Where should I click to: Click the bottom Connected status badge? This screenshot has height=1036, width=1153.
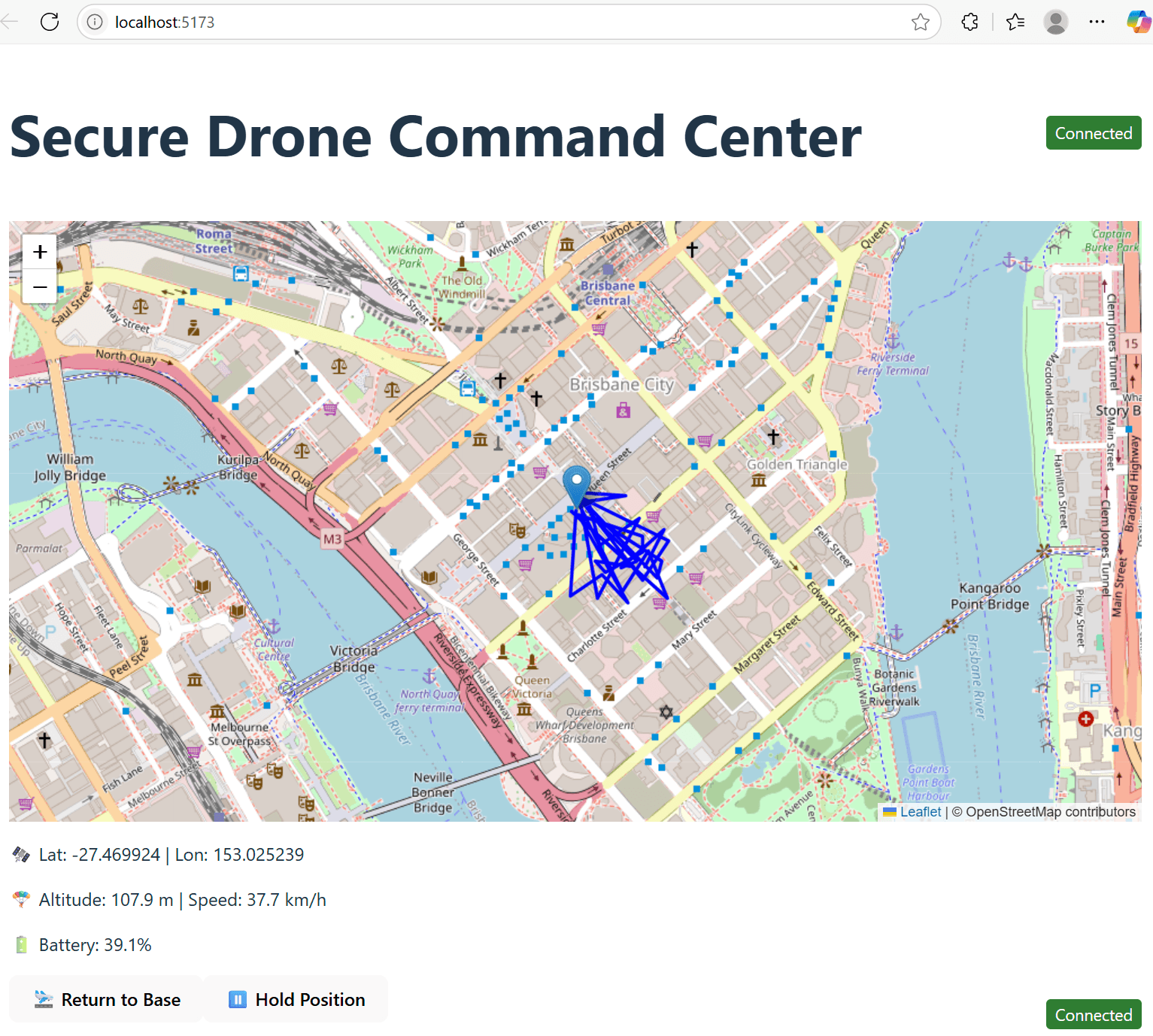click(x=1093, y=1015)
